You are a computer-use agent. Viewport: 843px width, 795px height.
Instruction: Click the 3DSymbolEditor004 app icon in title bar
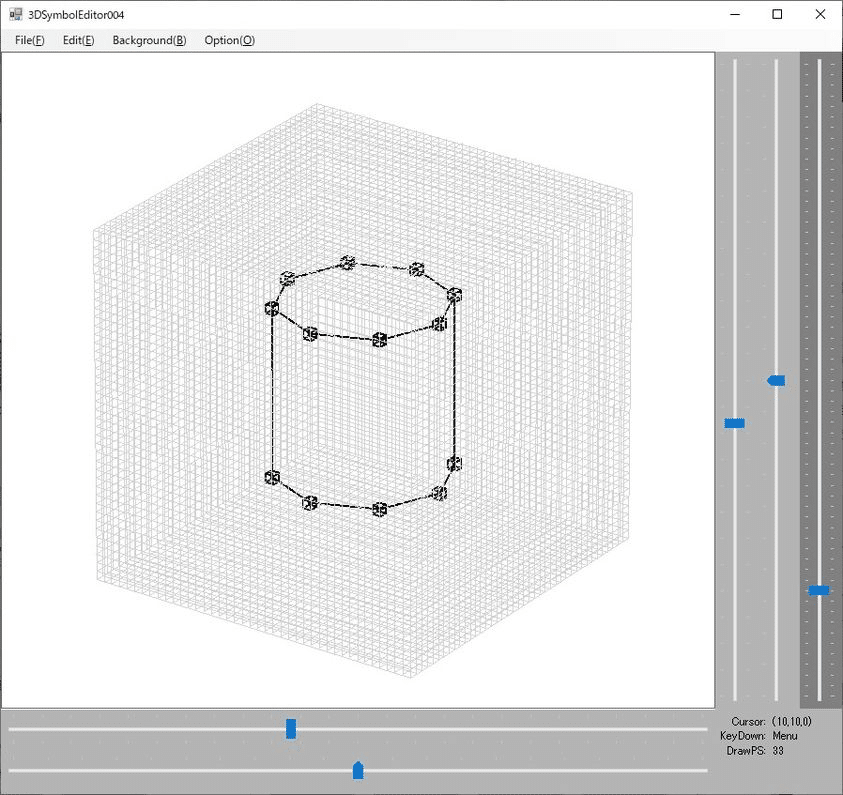(16, 15)
